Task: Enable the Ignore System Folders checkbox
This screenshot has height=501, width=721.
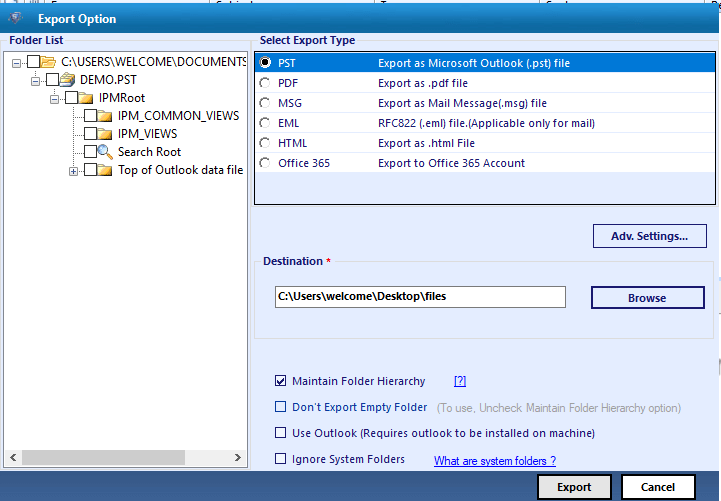Action: (x=280, y=459)
